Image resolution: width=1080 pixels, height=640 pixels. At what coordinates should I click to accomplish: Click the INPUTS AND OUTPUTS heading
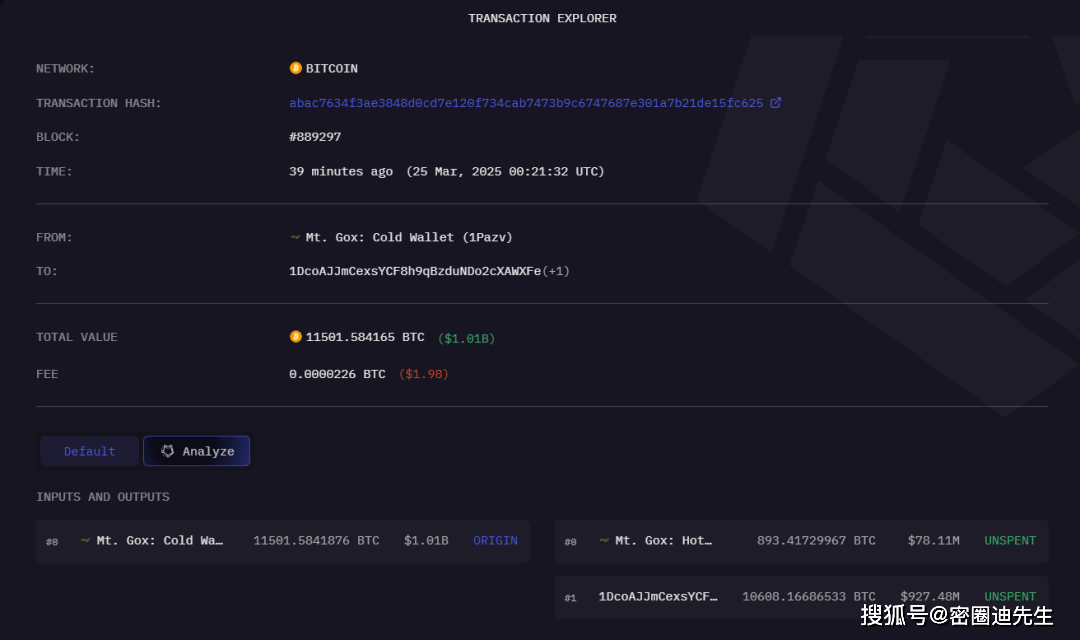(103, 497)
